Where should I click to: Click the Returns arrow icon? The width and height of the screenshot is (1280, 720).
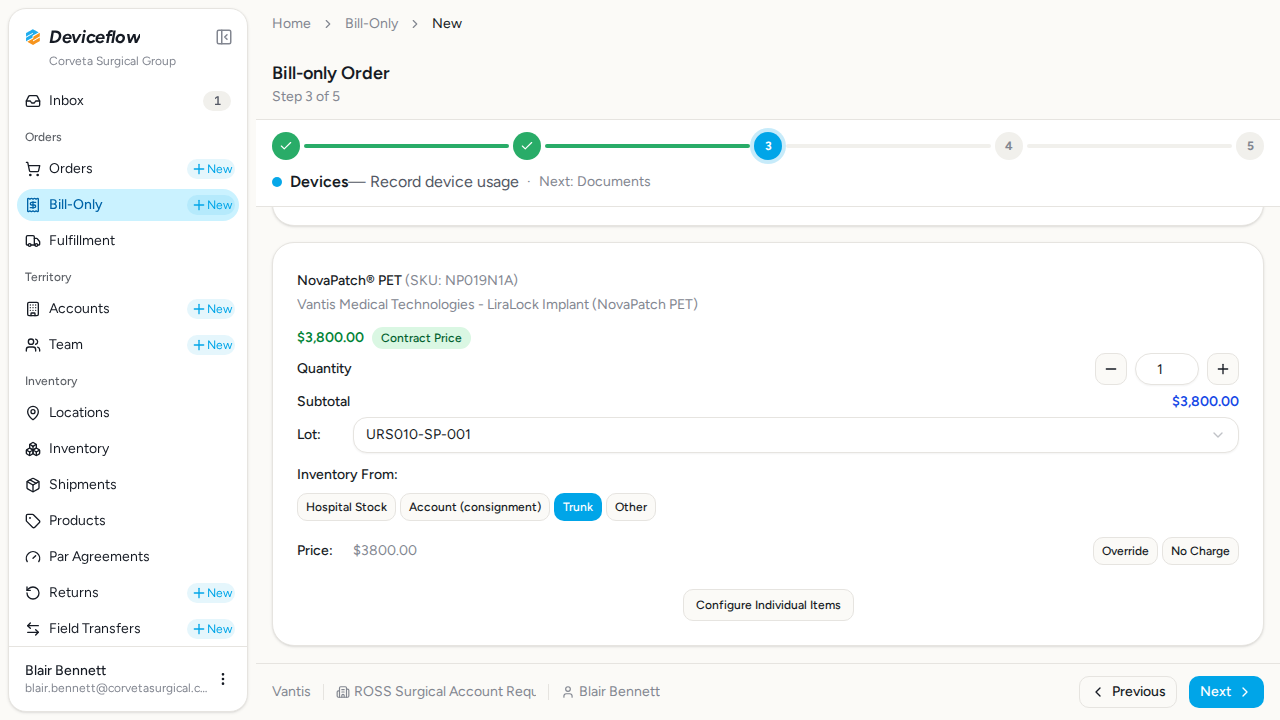(x=33, y=593)
